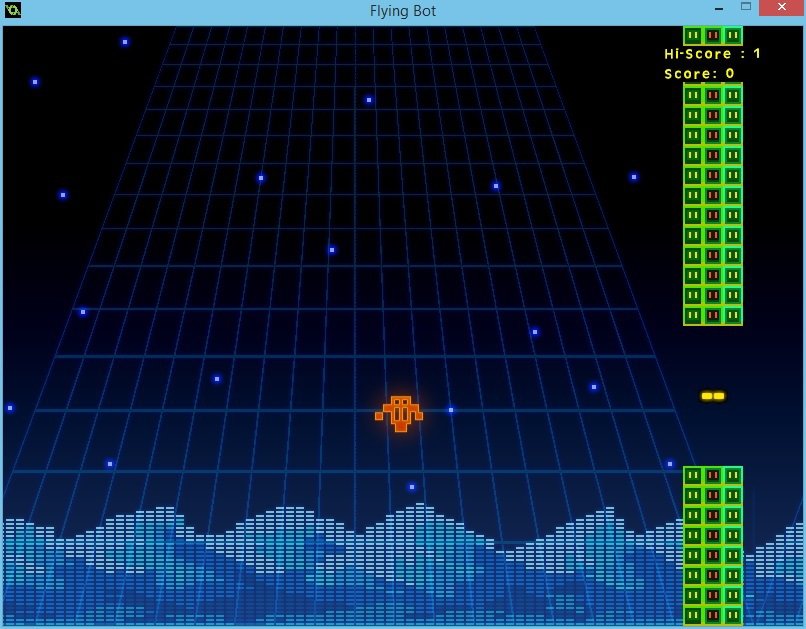The image size is (806, 629).
Task: Click the blue star just below the robot
Action: tap(412, 487)
